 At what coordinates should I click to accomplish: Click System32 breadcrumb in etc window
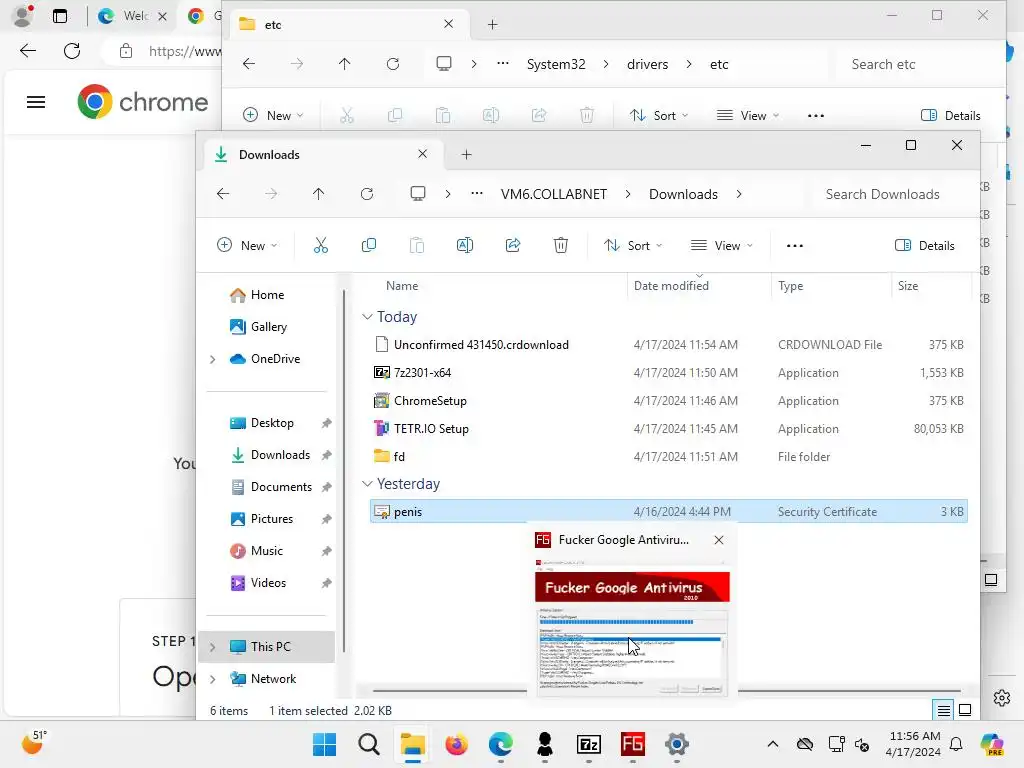(556, 64)
